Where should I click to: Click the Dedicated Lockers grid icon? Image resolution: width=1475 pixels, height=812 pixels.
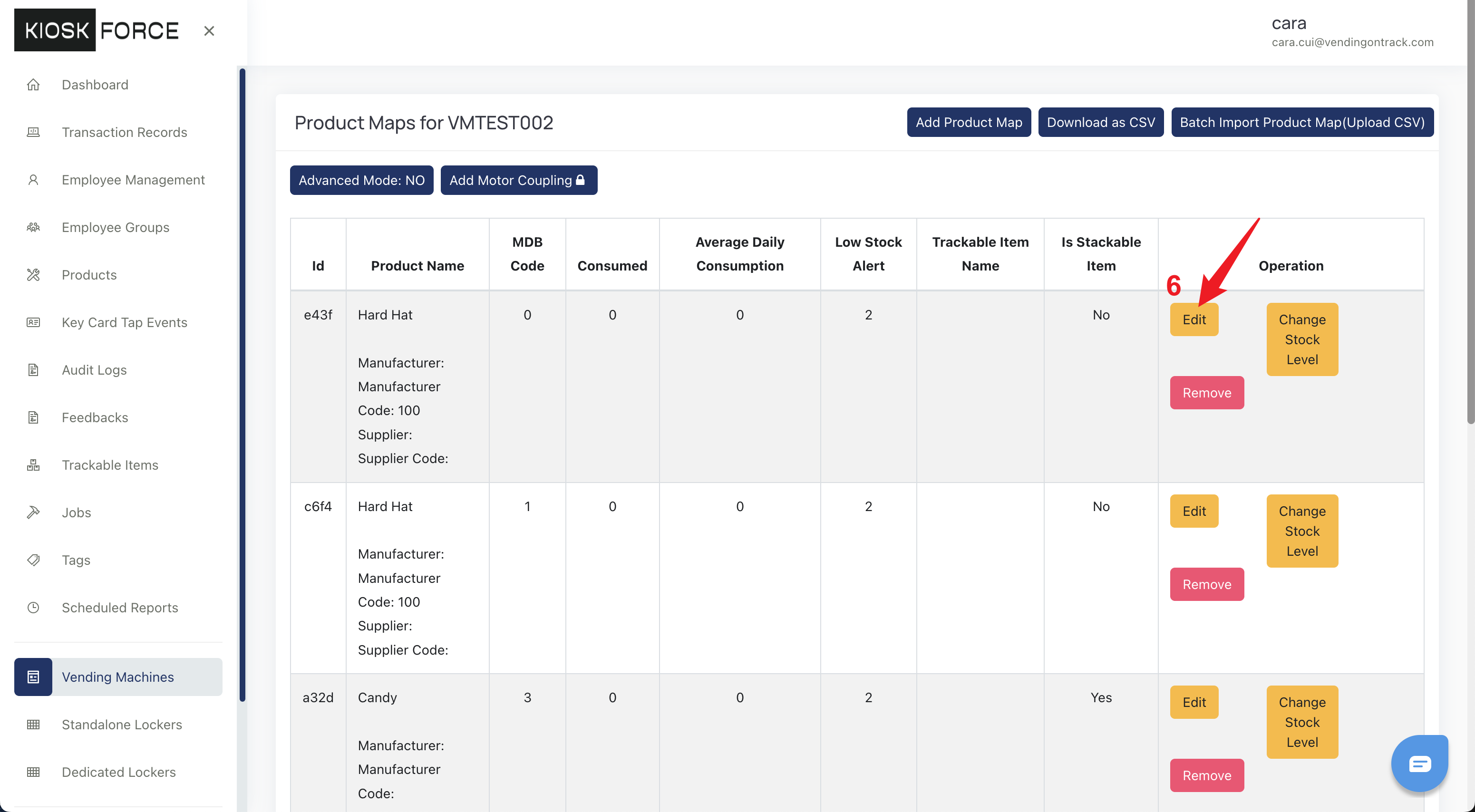(33, 772)
